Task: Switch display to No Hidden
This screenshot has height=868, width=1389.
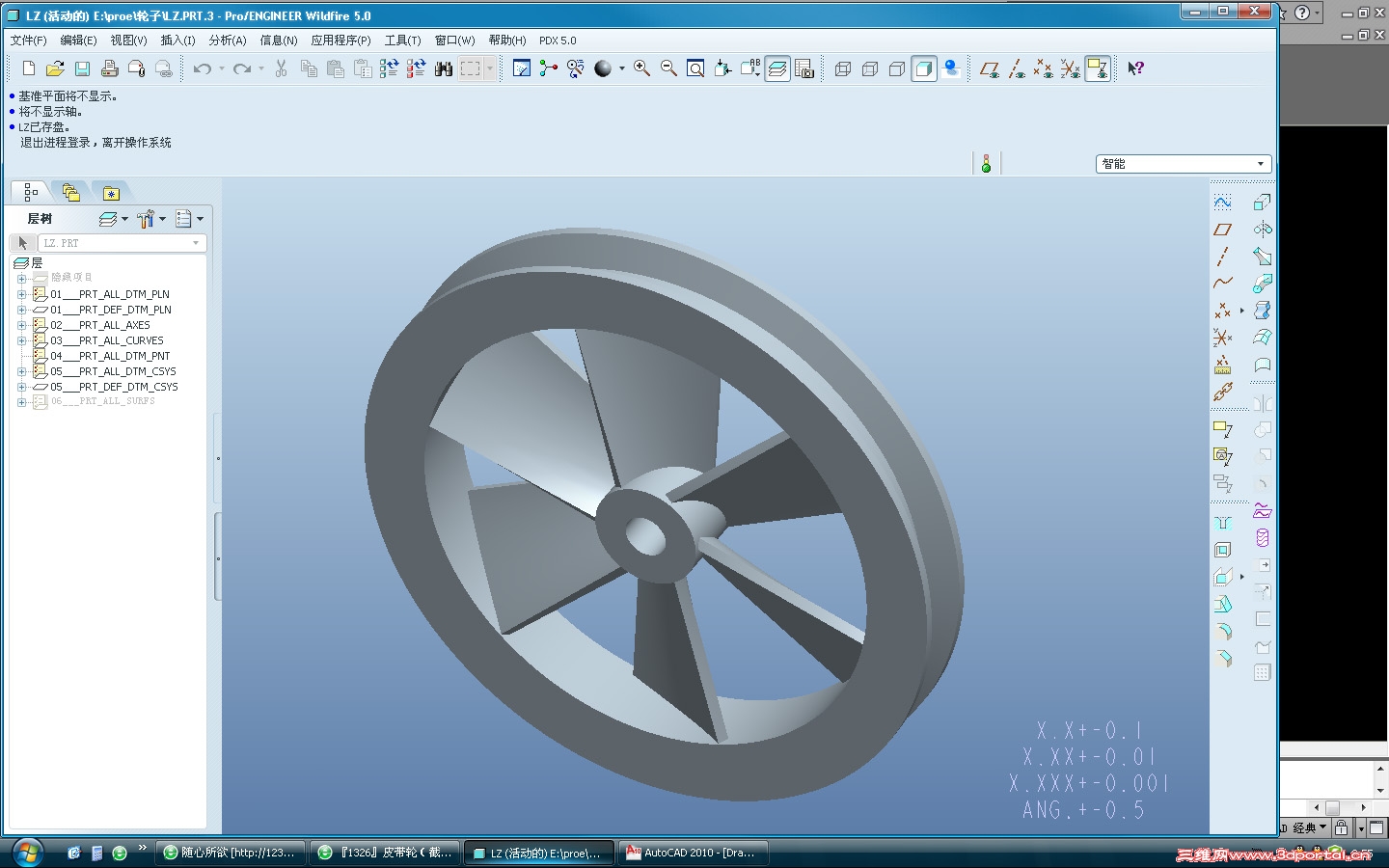Action: (x=897, y=68)
